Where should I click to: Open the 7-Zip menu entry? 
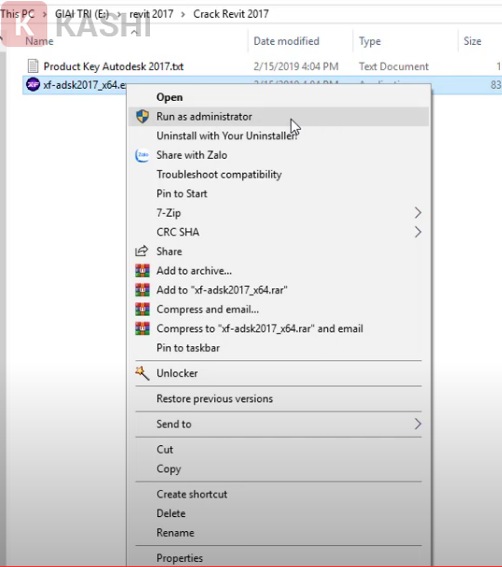point(169,213)
